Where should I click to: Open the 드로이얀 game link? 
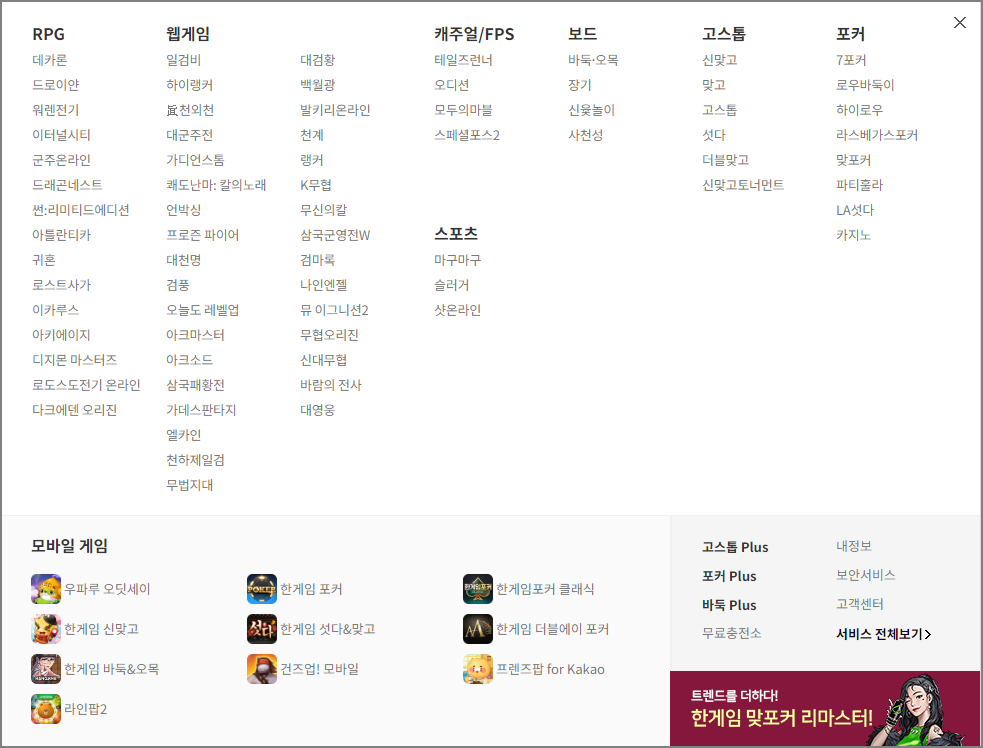coord(55,85)
